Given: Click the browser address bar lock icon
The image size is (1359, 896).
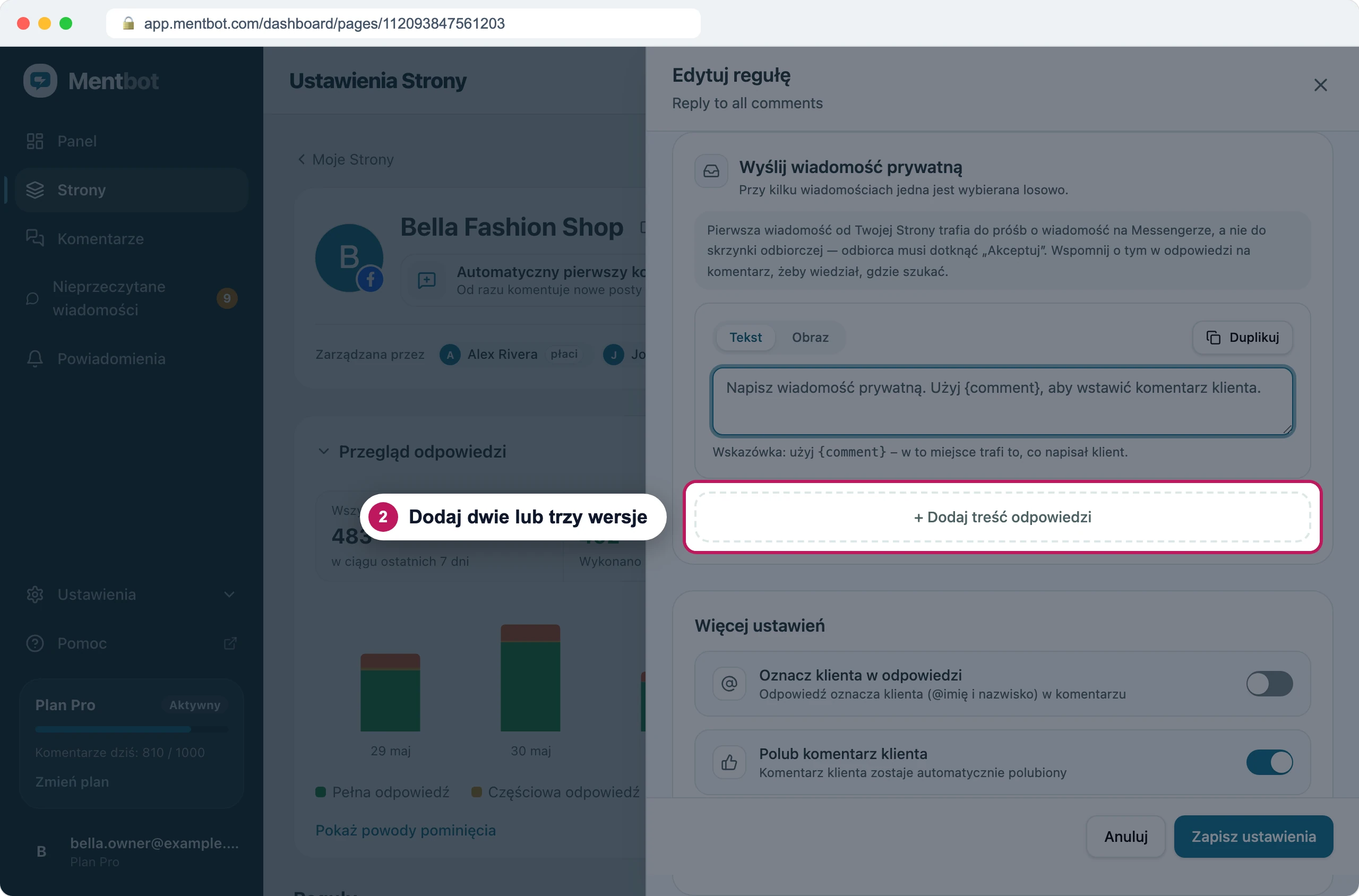Looking at the screenshot, I should coord(128,23).
